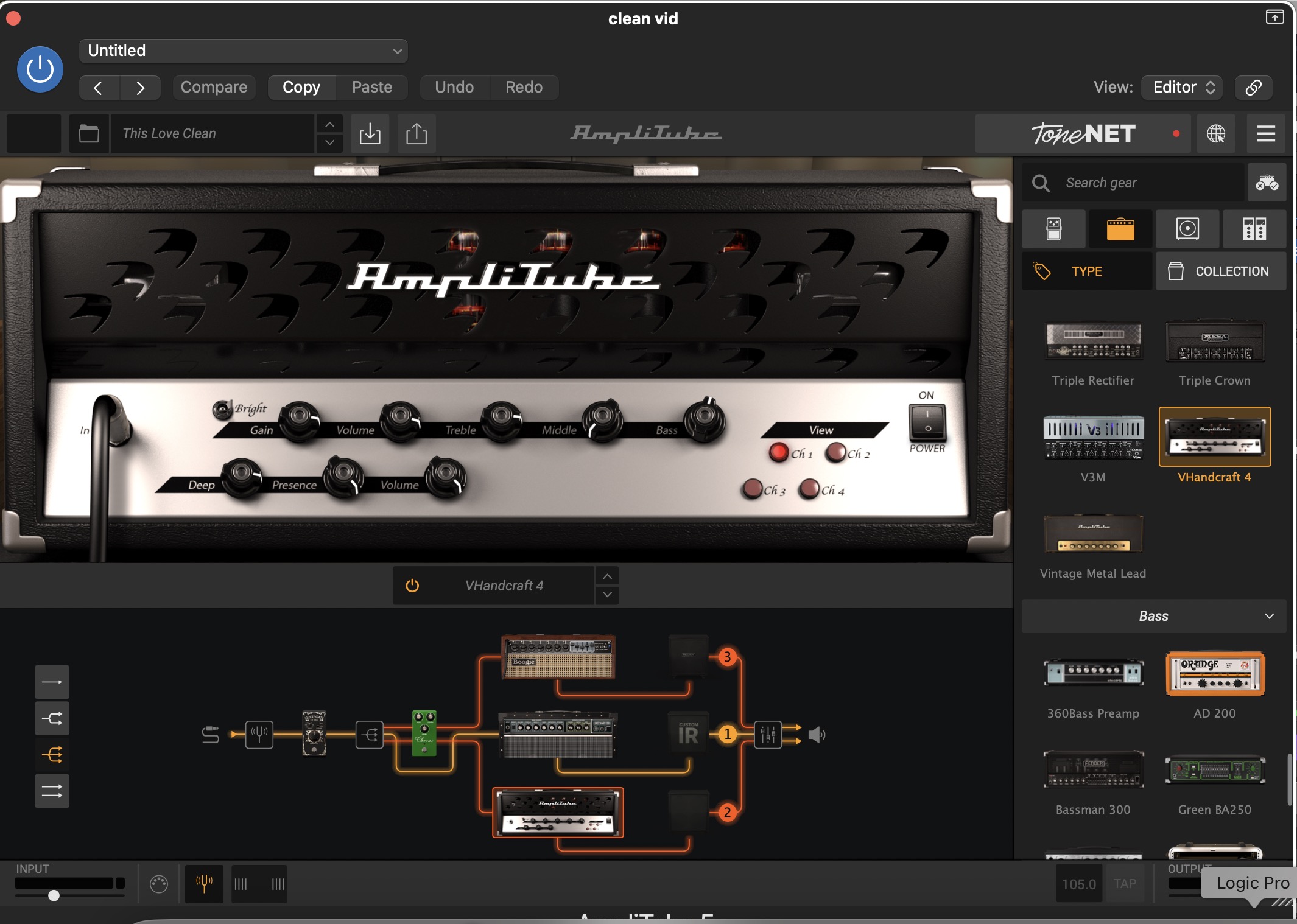Click the export share preset icon
The width and height of the screenshot is (1297, 924).
point(417,133)
